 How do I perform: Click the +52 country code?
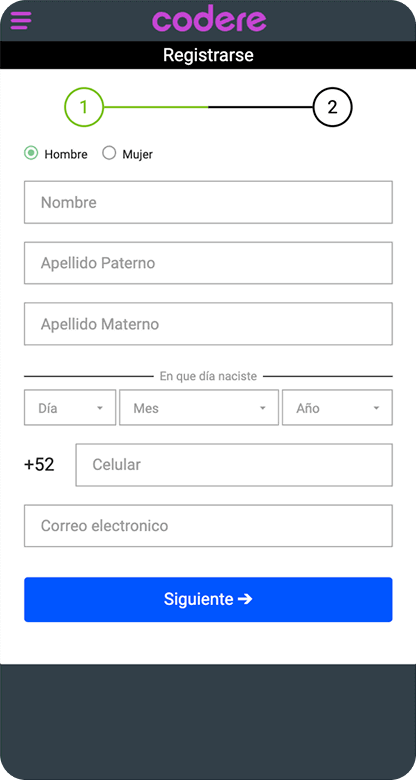tap(39, 465)
